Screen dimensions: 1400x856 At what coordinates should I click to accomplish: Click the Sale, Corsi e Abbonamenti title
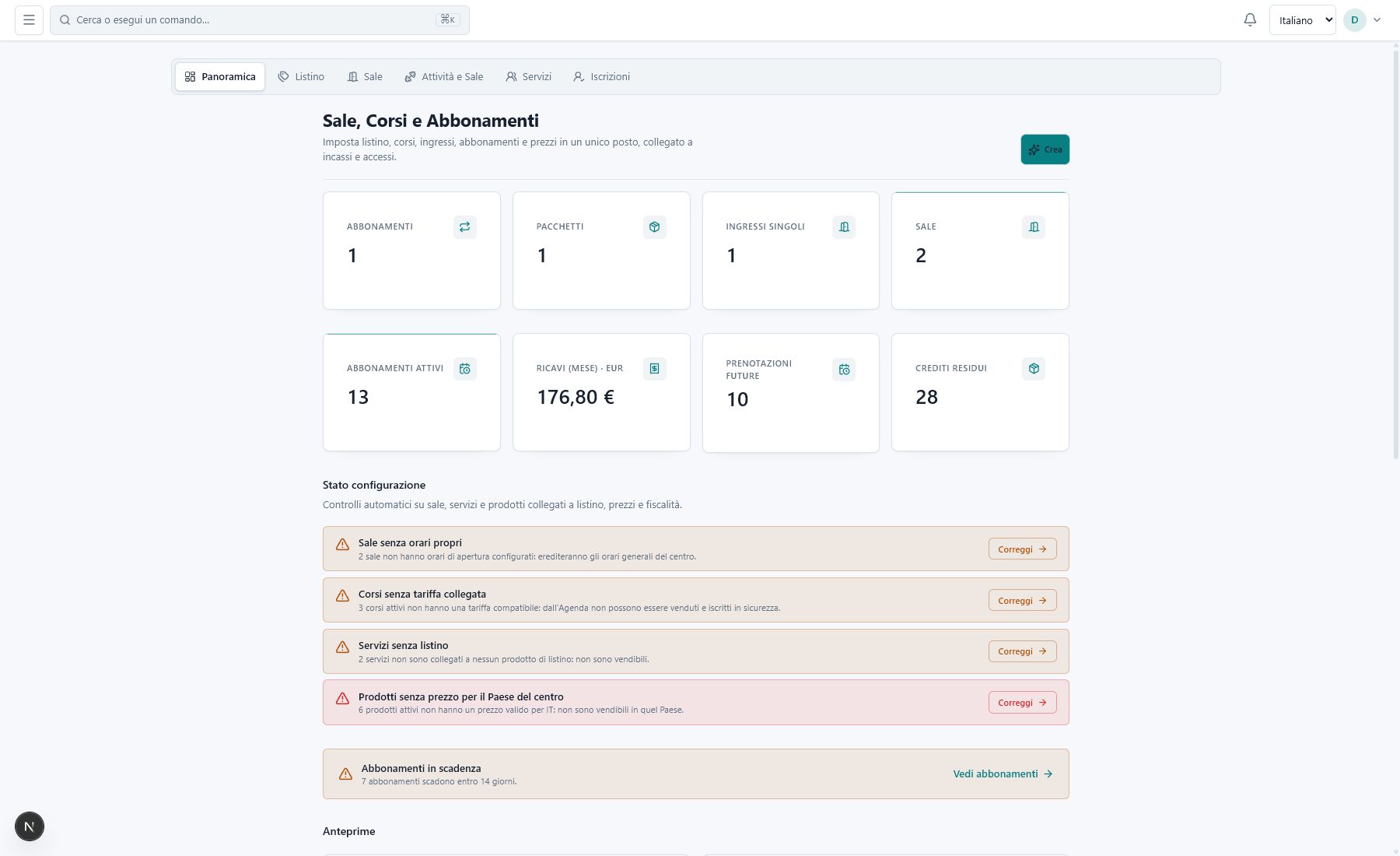point(431,121)
